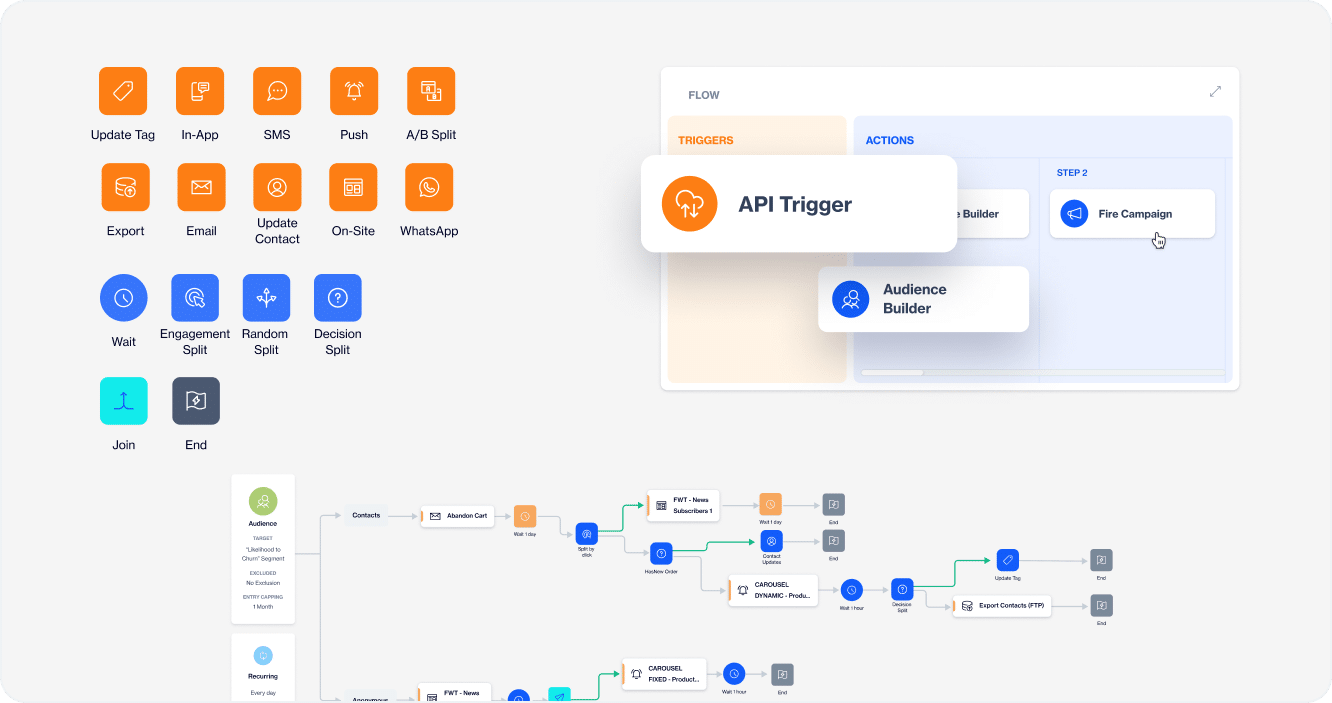Screen dimensions: 1332x703
Task: Select the Join flow icon
Action: 123,400
